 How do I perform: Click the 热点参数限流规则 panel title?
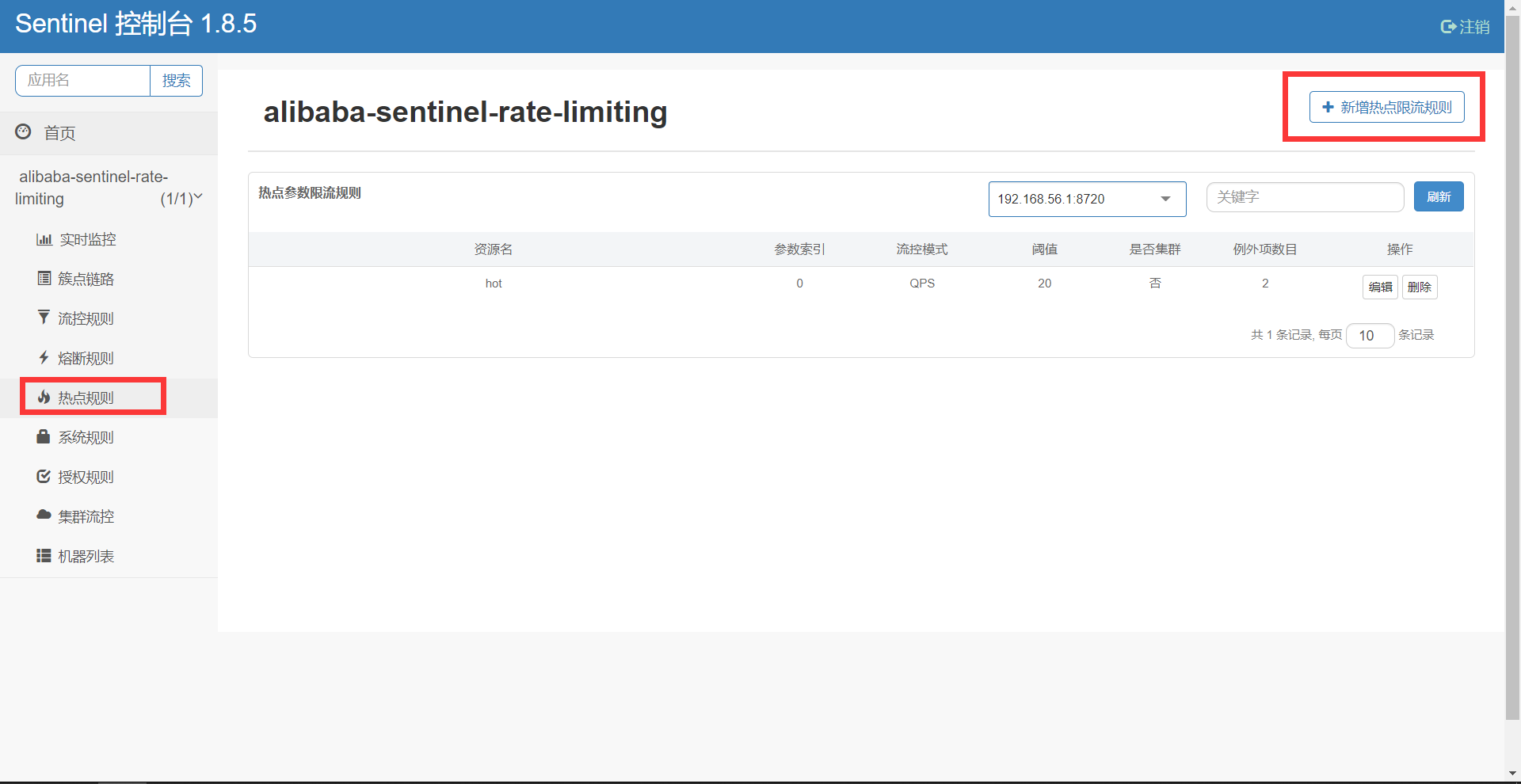point(310,192)
